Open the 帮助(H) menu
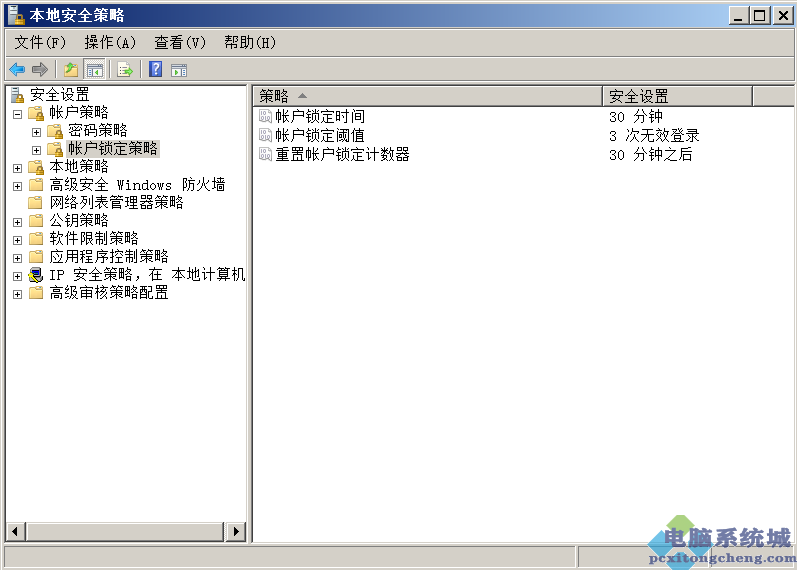This screenshot has width=797, height=570. tap(250, 42)
